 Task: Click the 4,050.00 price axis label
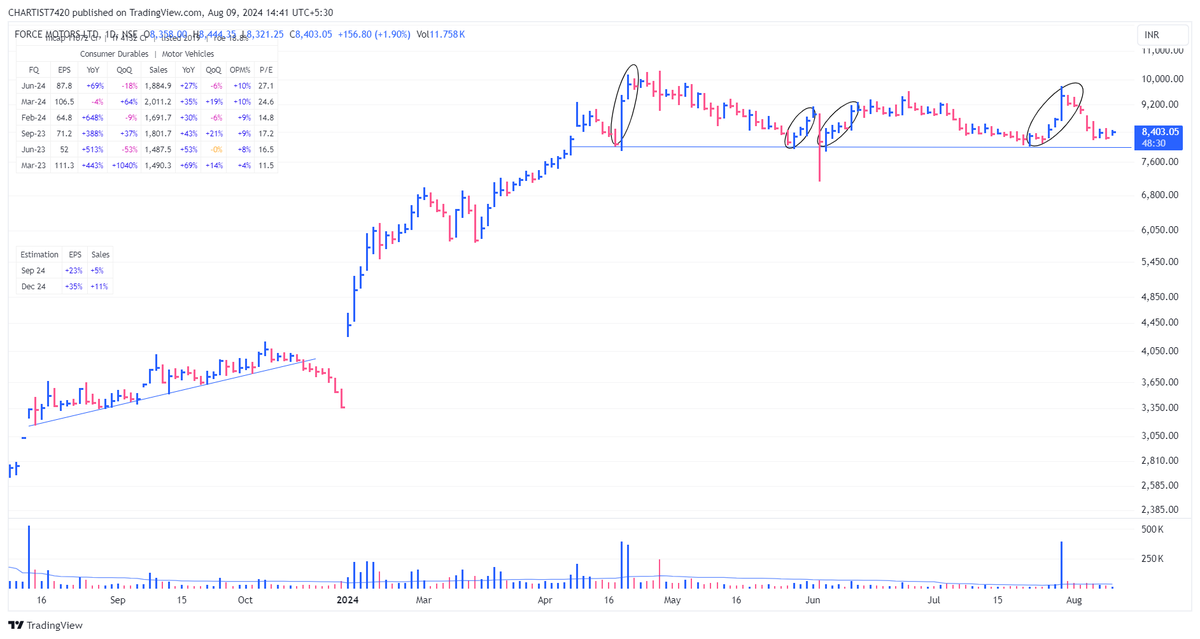tap(1160, 351)
